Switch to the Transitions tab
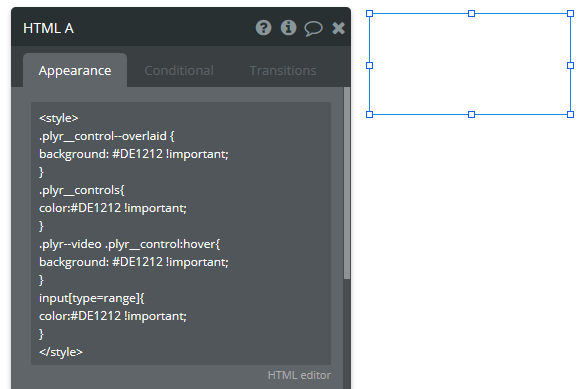The width and height of the screenshot is (584, 389). (x=283, y=70)
